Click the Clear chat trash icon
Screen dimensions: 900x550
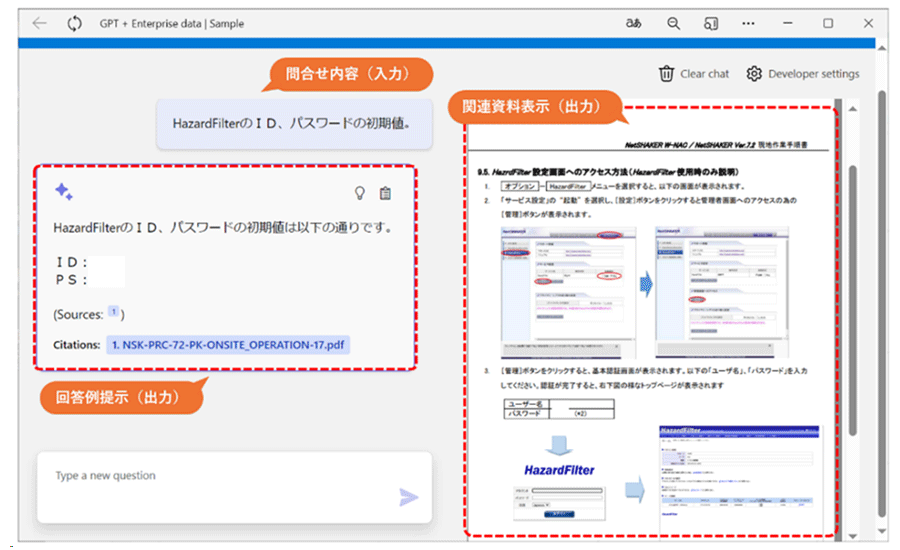pos(666,74)
